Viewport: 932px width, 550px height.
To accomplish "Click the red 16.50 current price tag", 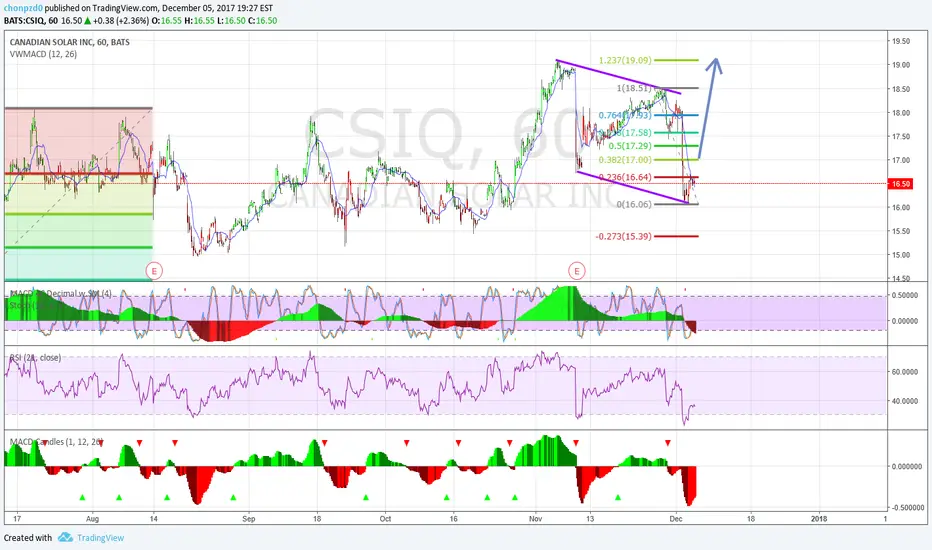I will [x=900, y=184].
